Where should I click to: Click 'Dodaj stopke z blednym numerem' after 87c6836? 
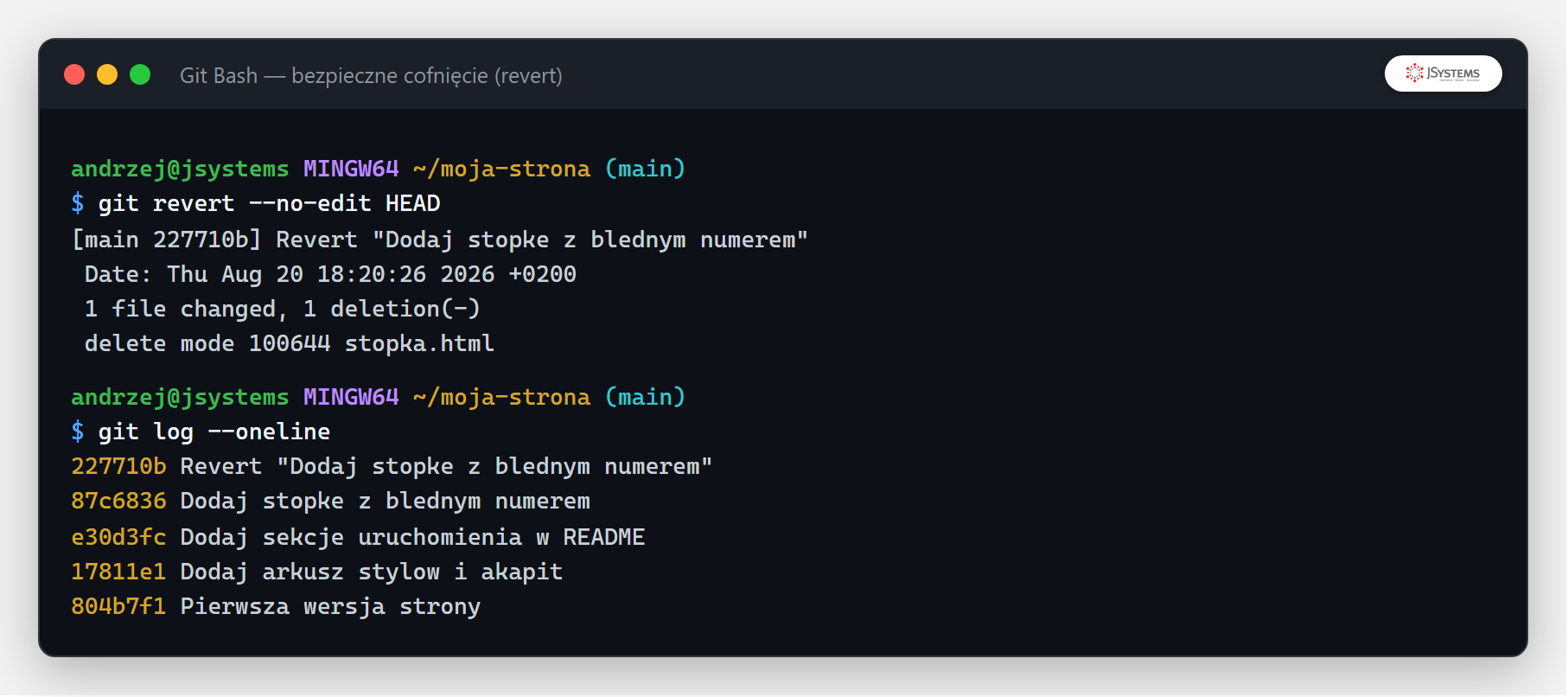click(x=385, y=501)
